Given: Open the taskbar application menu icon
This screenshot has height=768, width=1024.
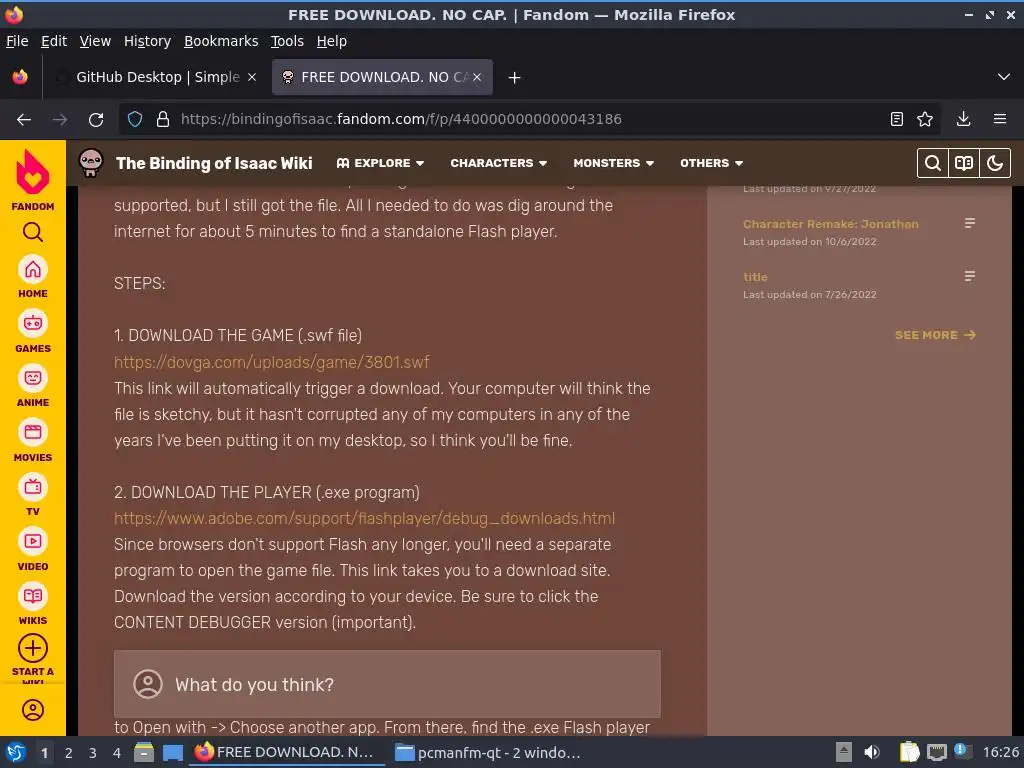Looking at the screenshot, I should [16, 753].
